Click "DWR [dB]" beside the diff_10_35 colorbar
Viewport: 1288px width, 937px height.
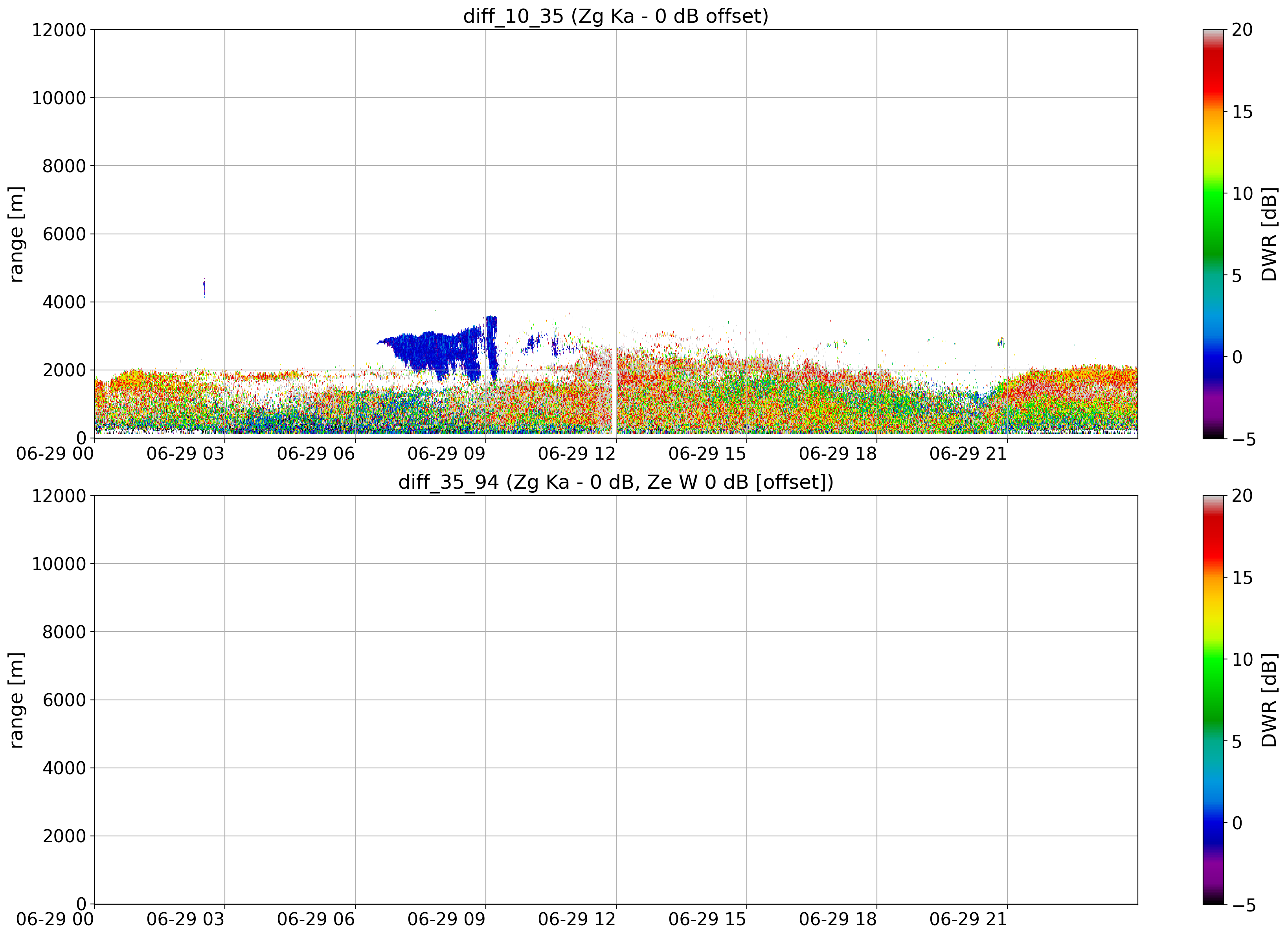pyautogui.click(x=1269, y=234)
